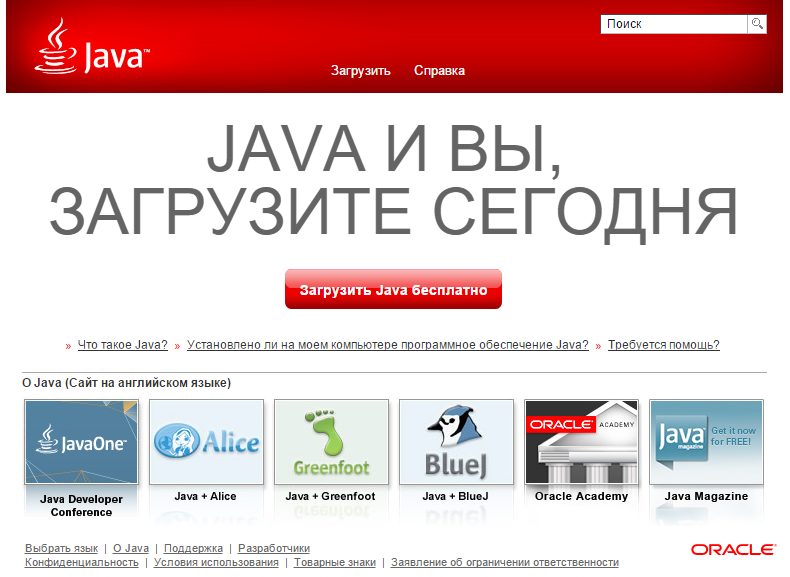Open the Java Magazine thumbnail

(x=706, y=442)
